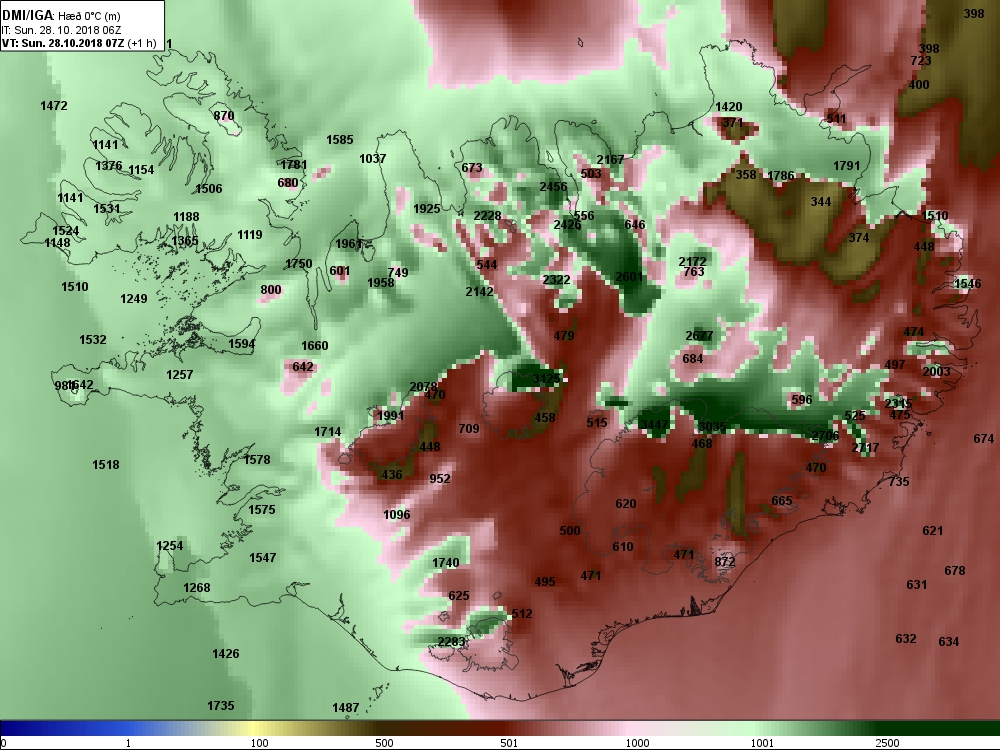Click the value 1426 on the map

point(225,654)
